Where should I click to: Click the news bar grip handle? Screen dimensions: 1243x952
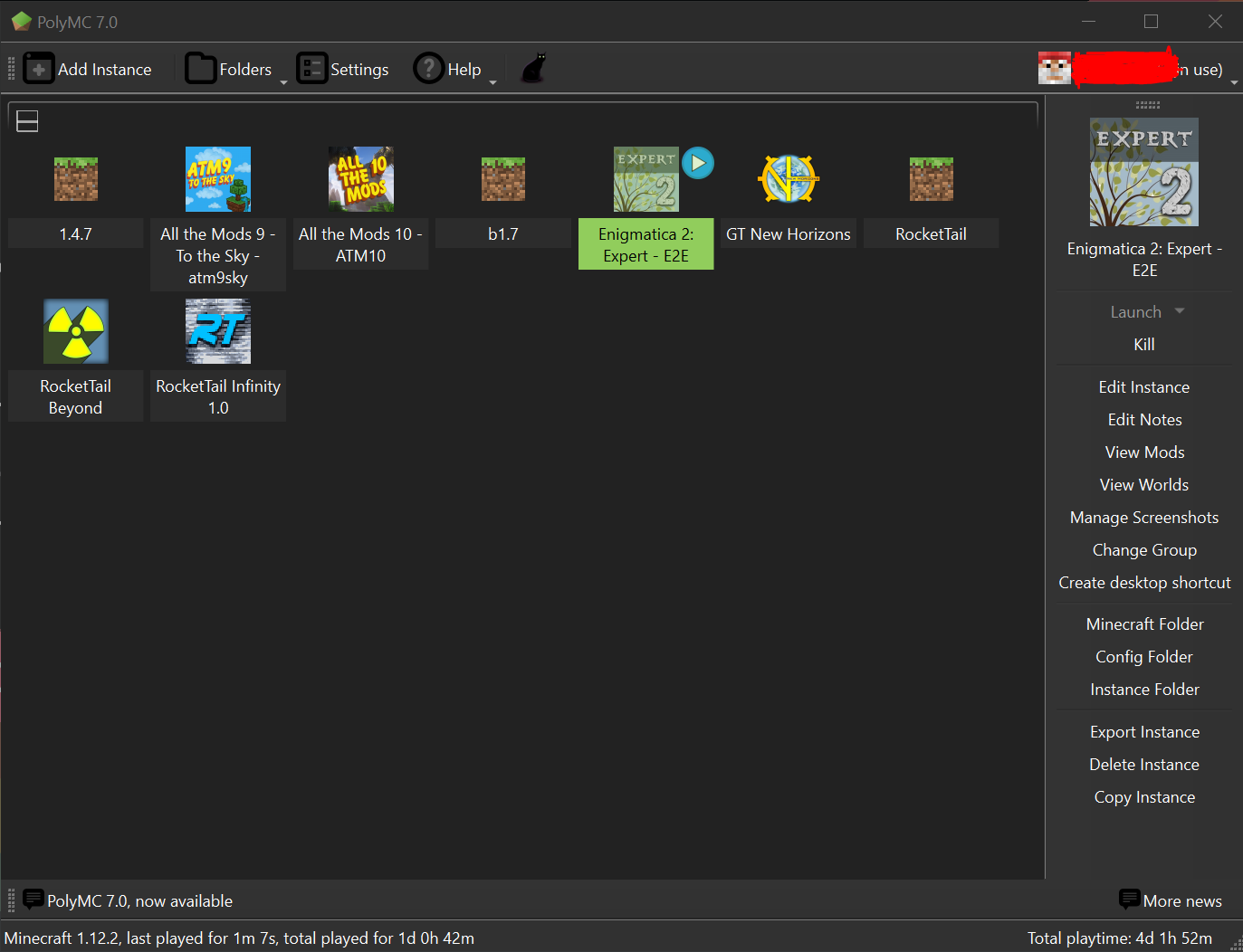coord(11,900)
